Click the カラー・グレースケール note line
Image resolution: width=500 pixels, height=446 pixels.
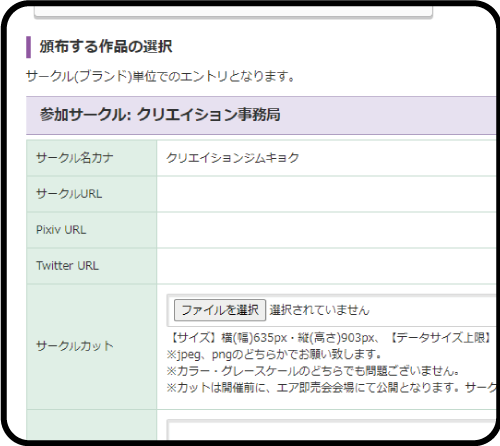click(313, 371)
